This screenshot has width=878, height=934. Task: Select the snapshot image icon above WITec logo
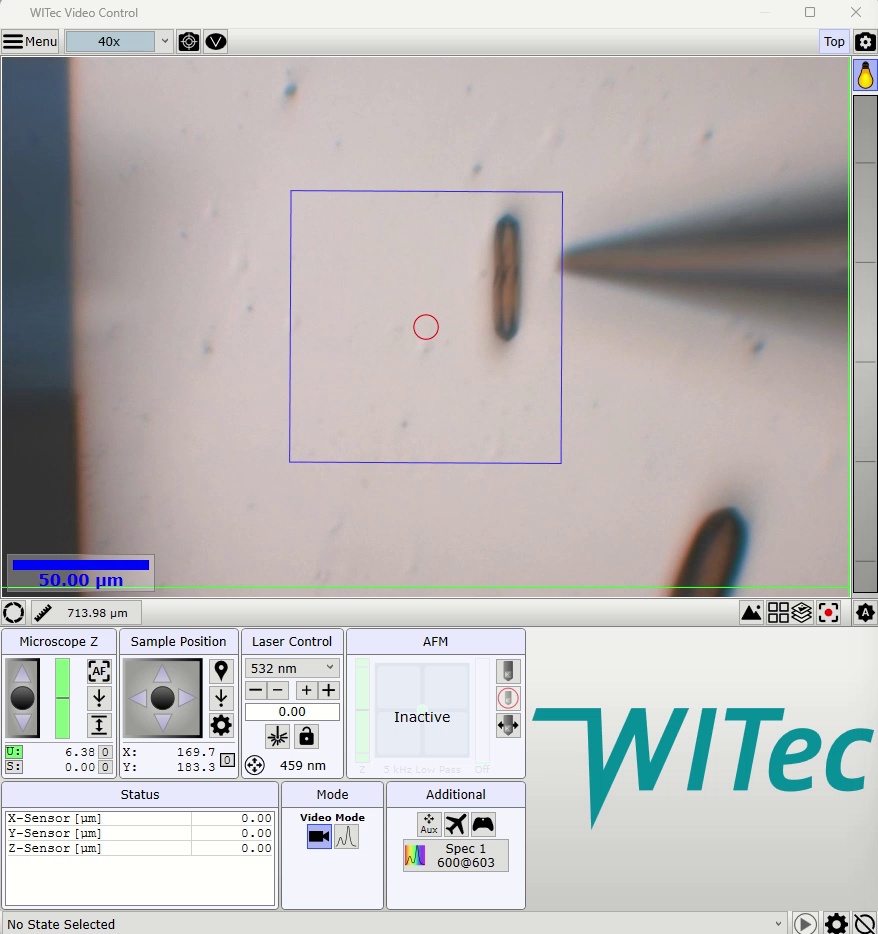point(751,611)
